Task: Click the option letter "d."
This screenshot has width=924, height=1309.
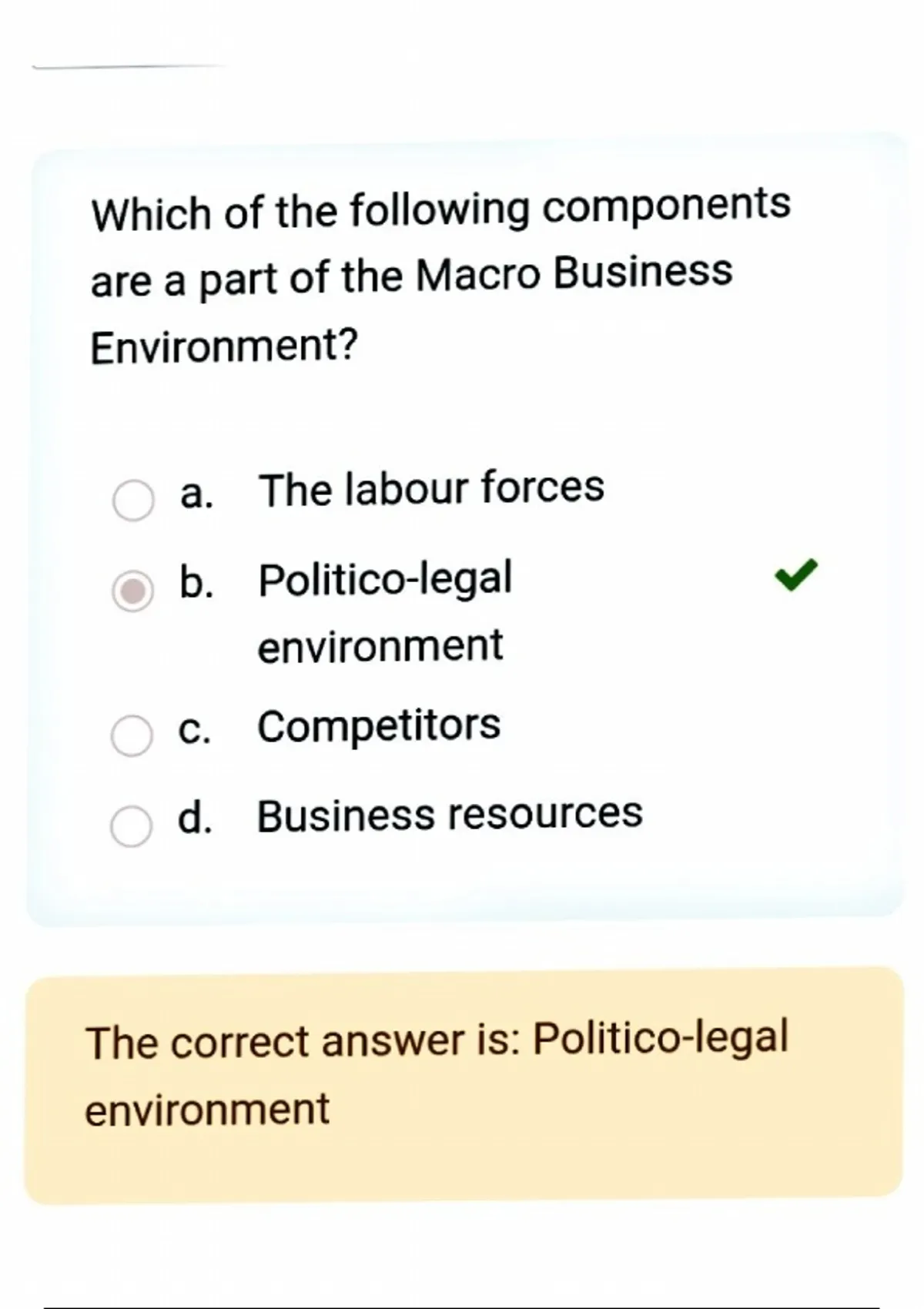Action: click(195, 818)
